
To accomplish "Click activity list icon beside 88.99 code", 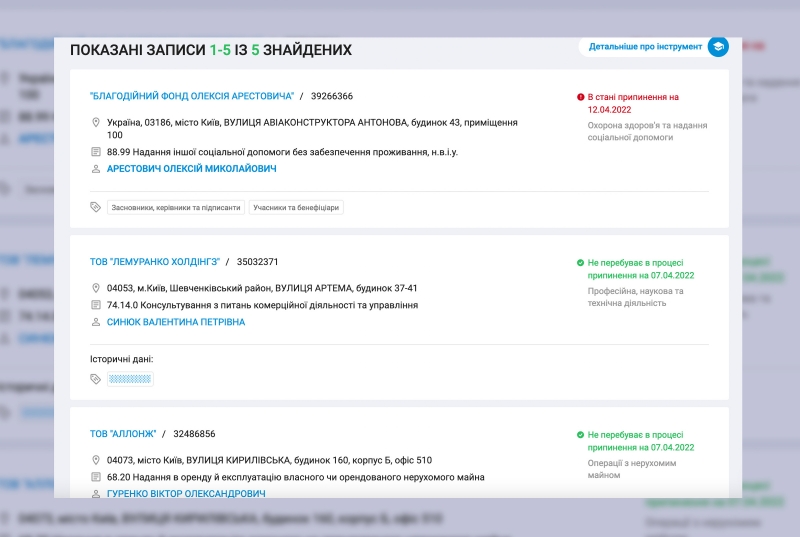I will [95, 152].
